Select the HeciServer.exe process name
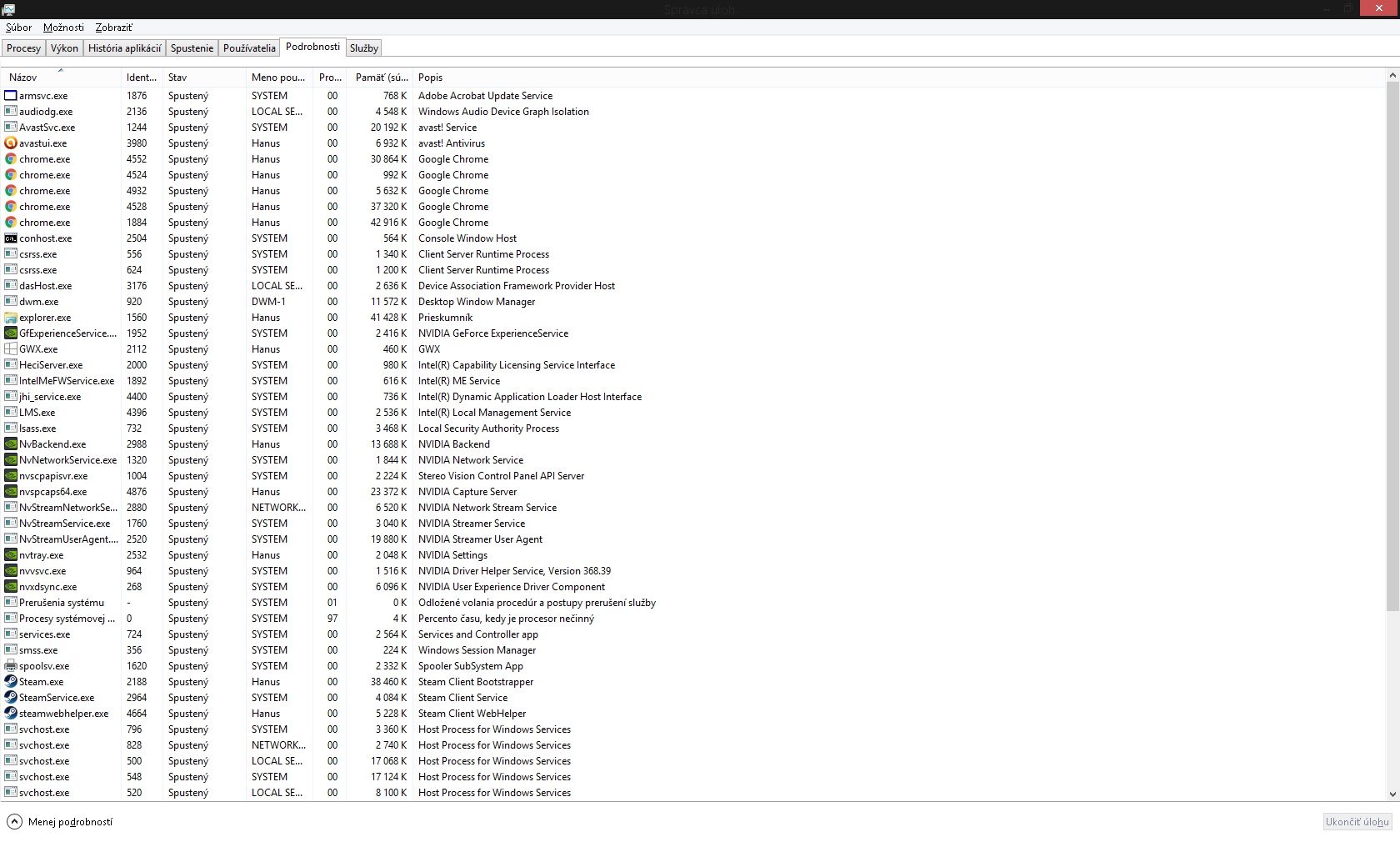 [x=51, y=365]
